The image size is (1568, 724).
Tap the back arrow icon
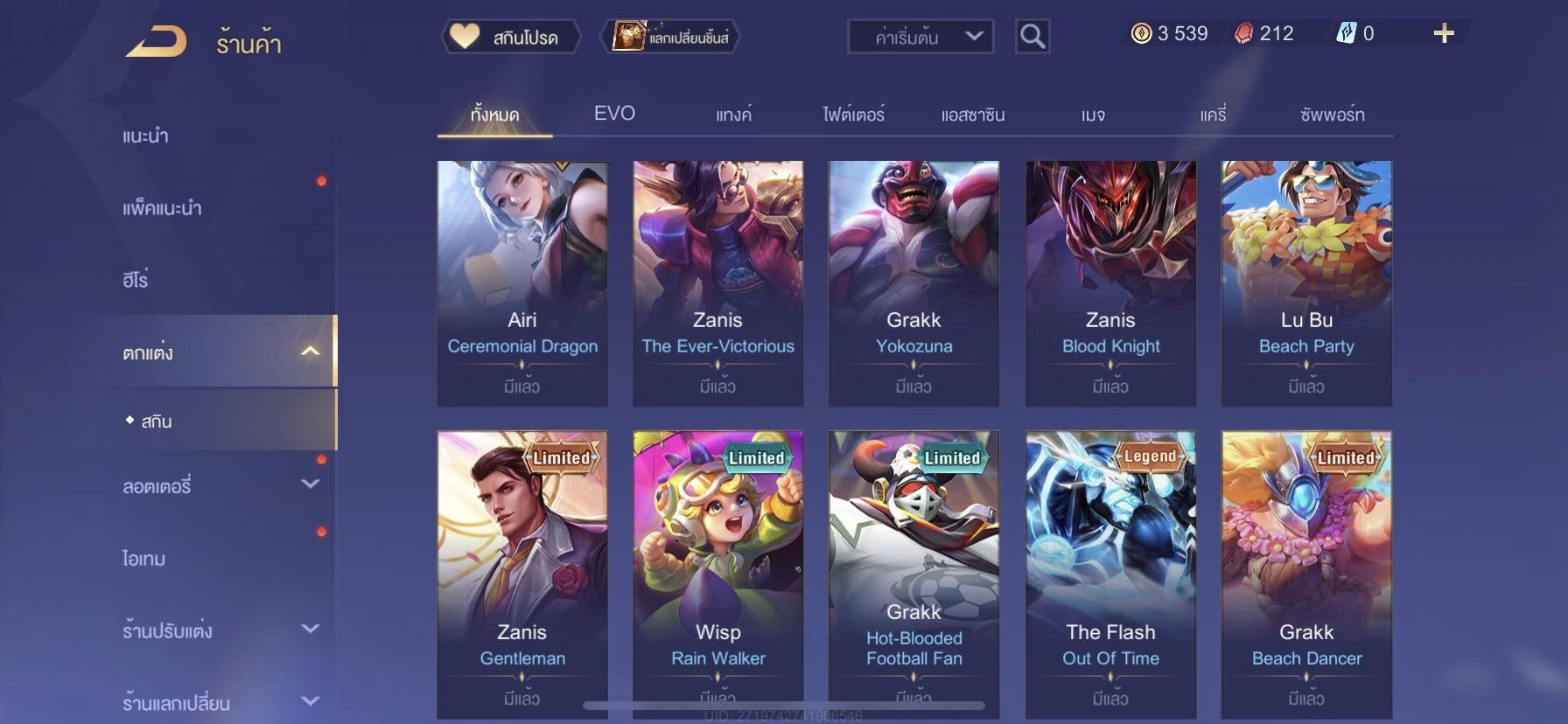tap(156, 41)
